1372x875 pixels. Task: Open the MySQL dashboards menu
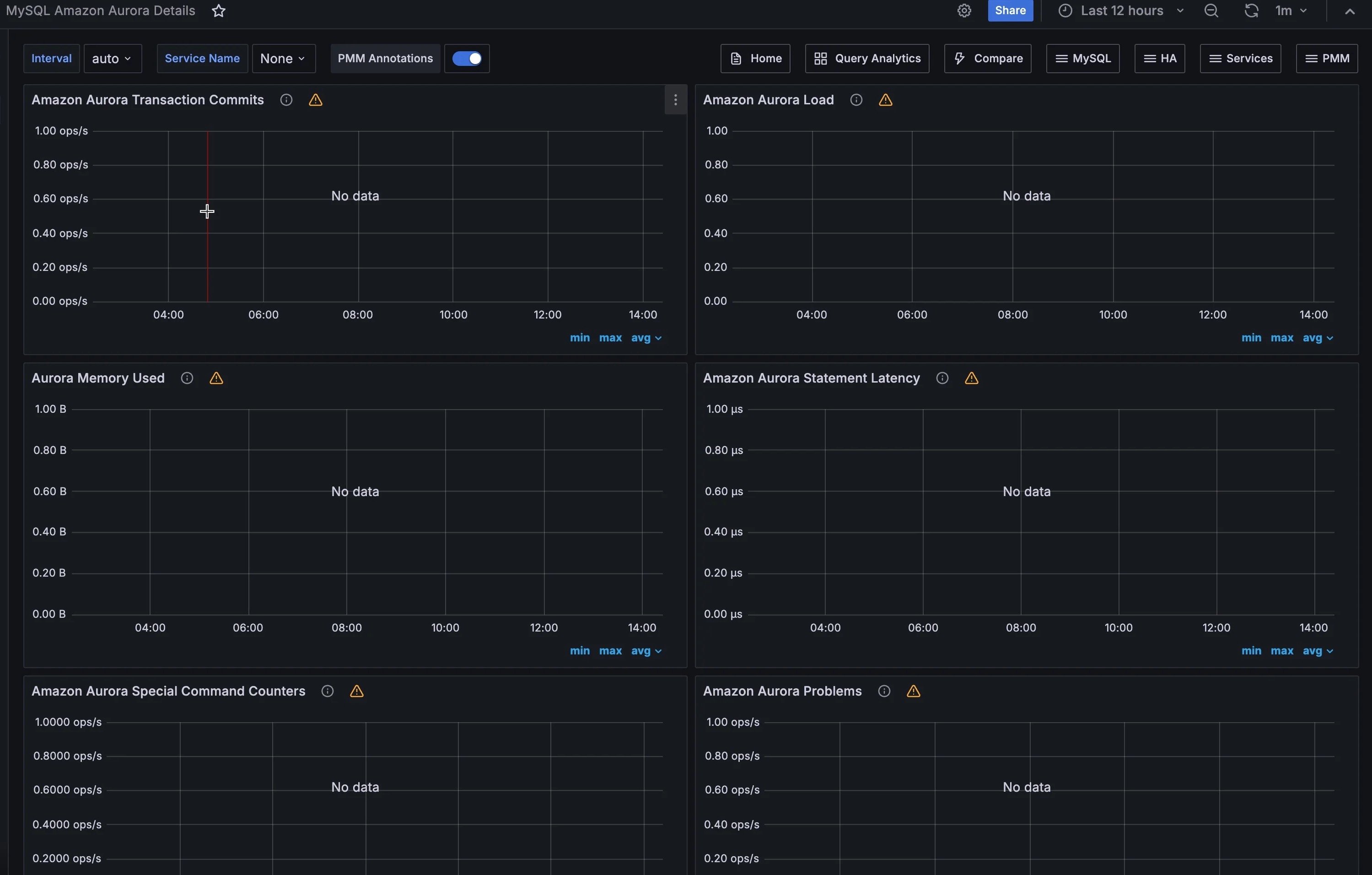click(1082, 59)
